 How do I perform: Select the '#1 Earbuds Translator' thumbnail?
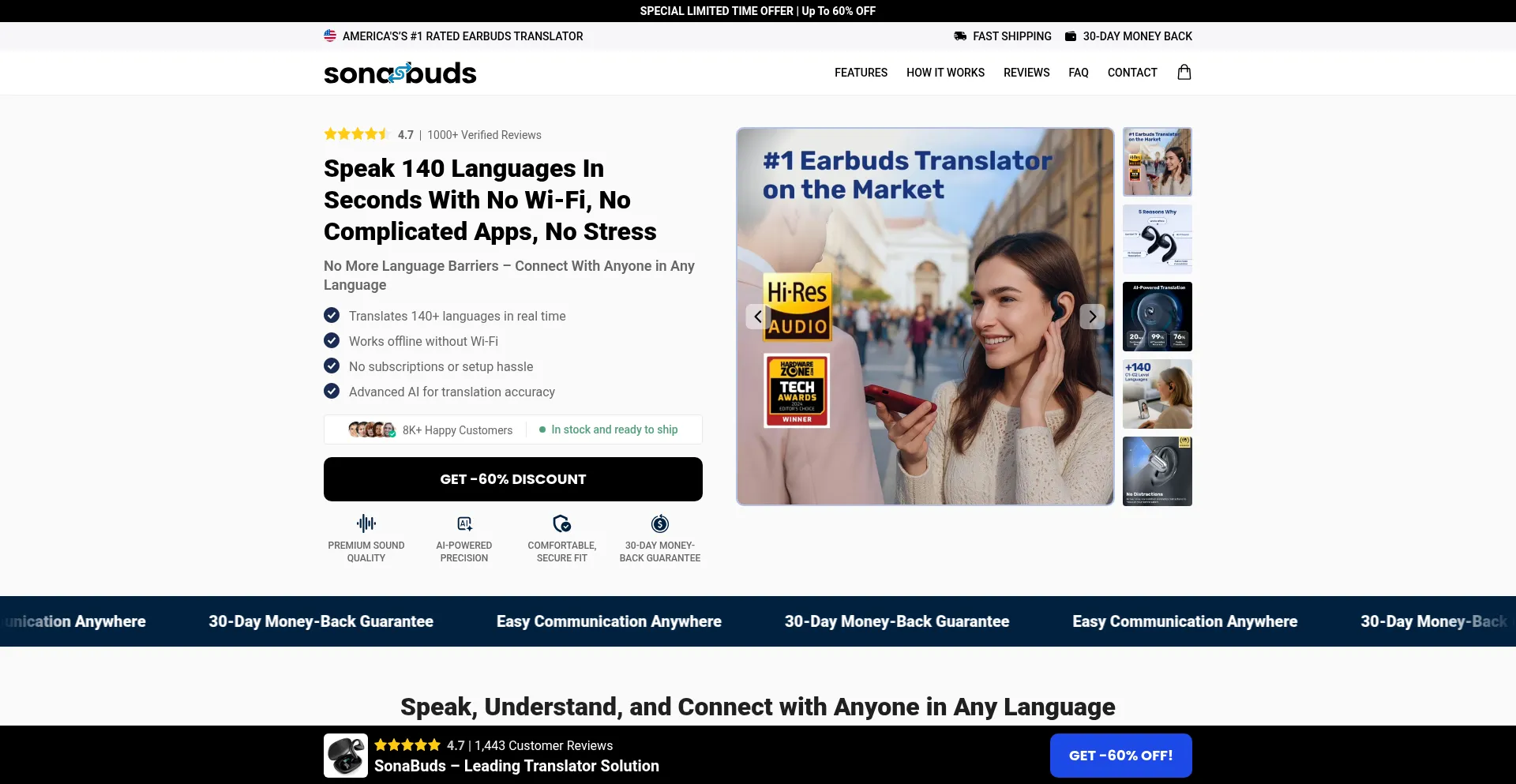1158,162
